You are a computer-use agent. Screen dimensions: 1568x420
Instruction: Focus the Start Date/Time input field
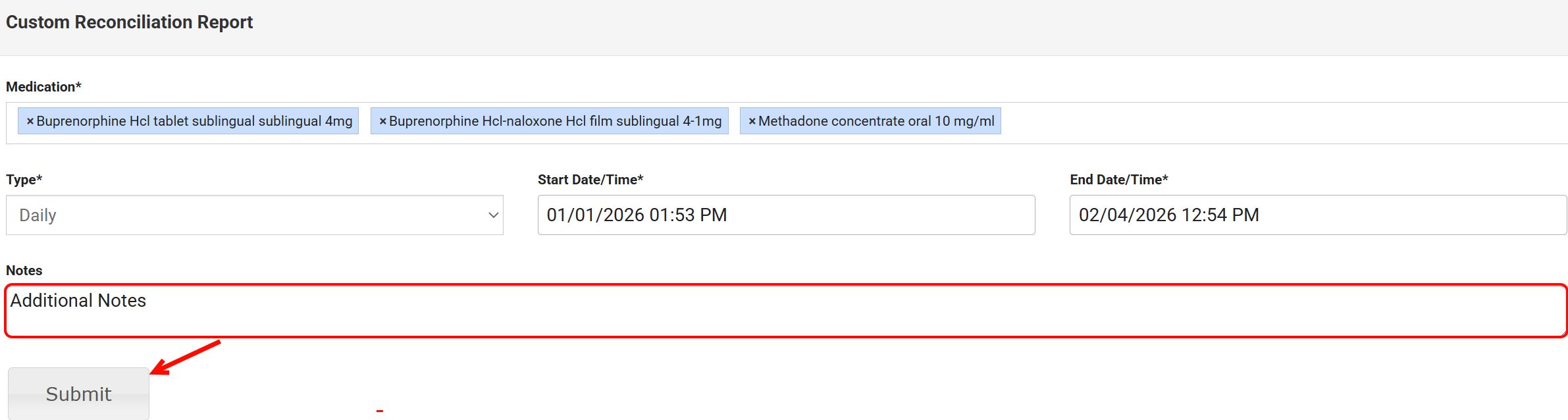tap(786, 215)
